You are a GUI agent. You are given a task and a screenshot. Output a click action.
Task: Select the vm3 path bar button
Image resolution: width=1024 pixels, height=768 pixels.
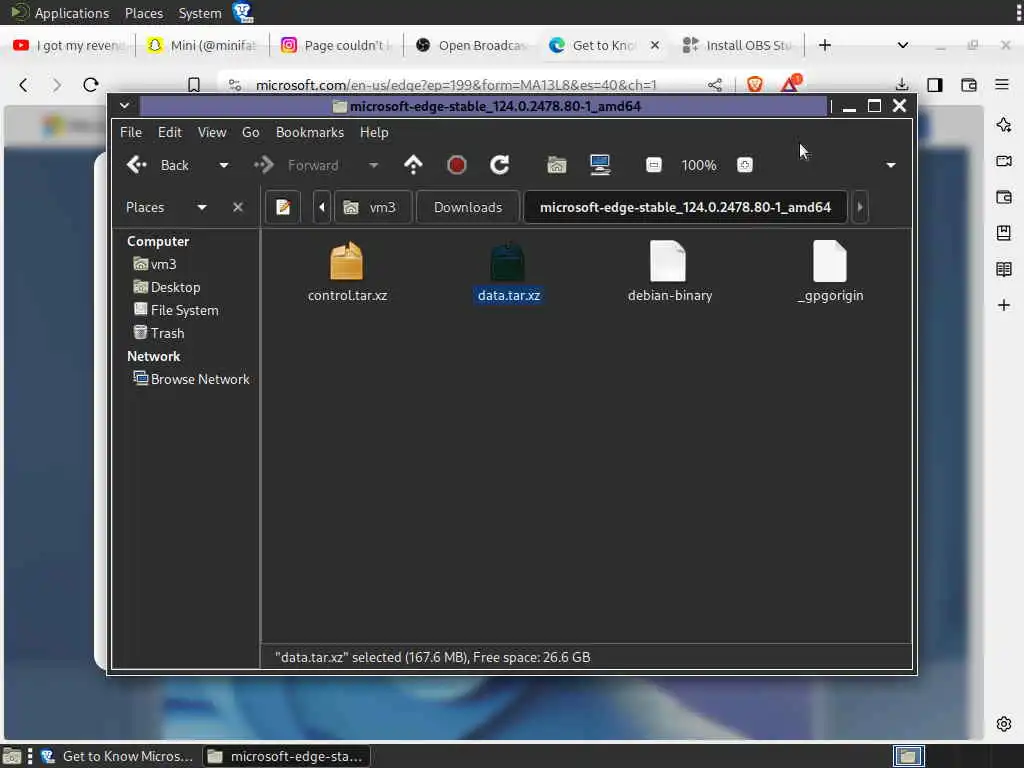tap(373, 207)
